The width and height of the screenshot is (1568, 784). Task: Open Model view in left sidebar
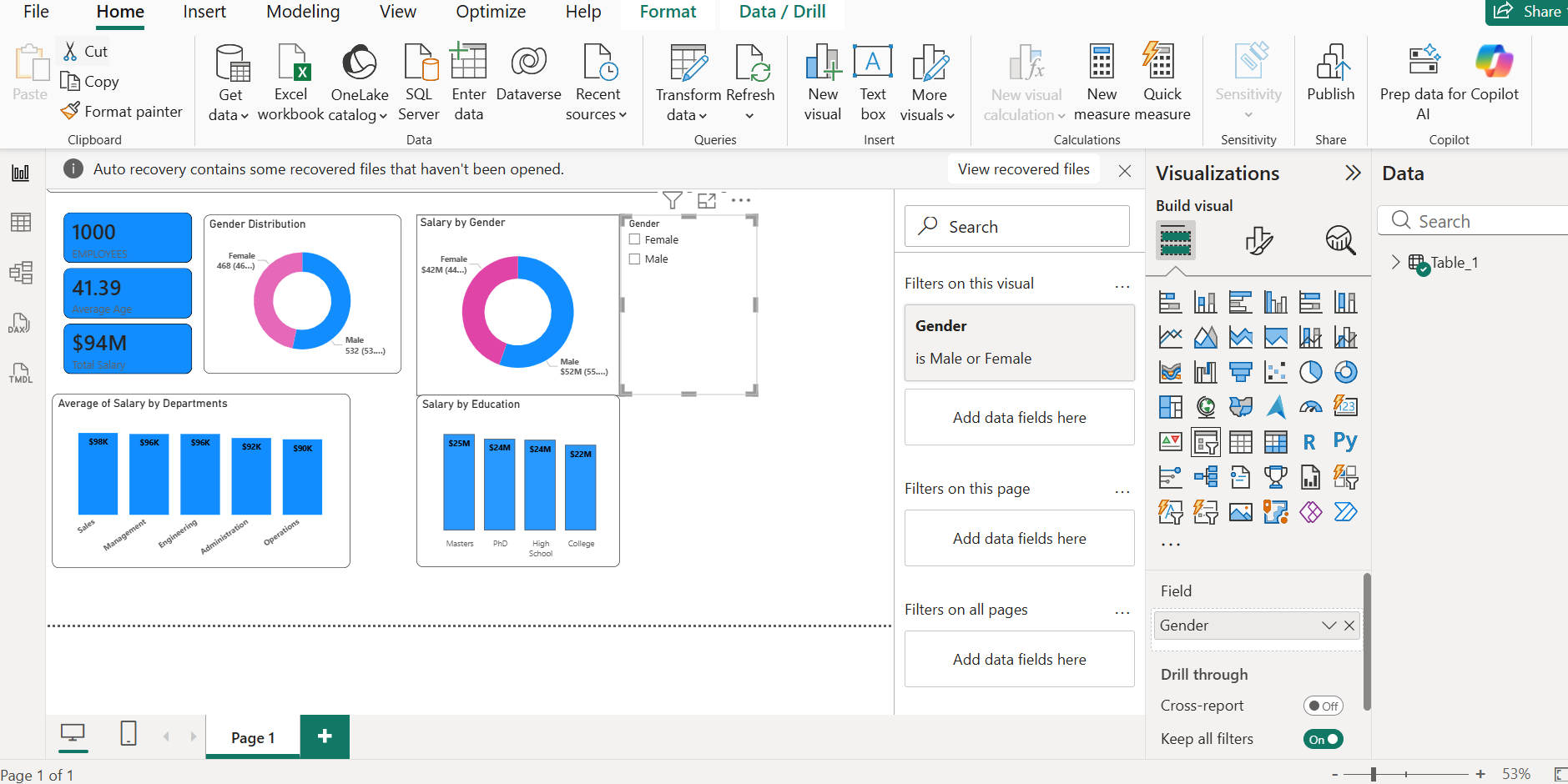[21, 273]
